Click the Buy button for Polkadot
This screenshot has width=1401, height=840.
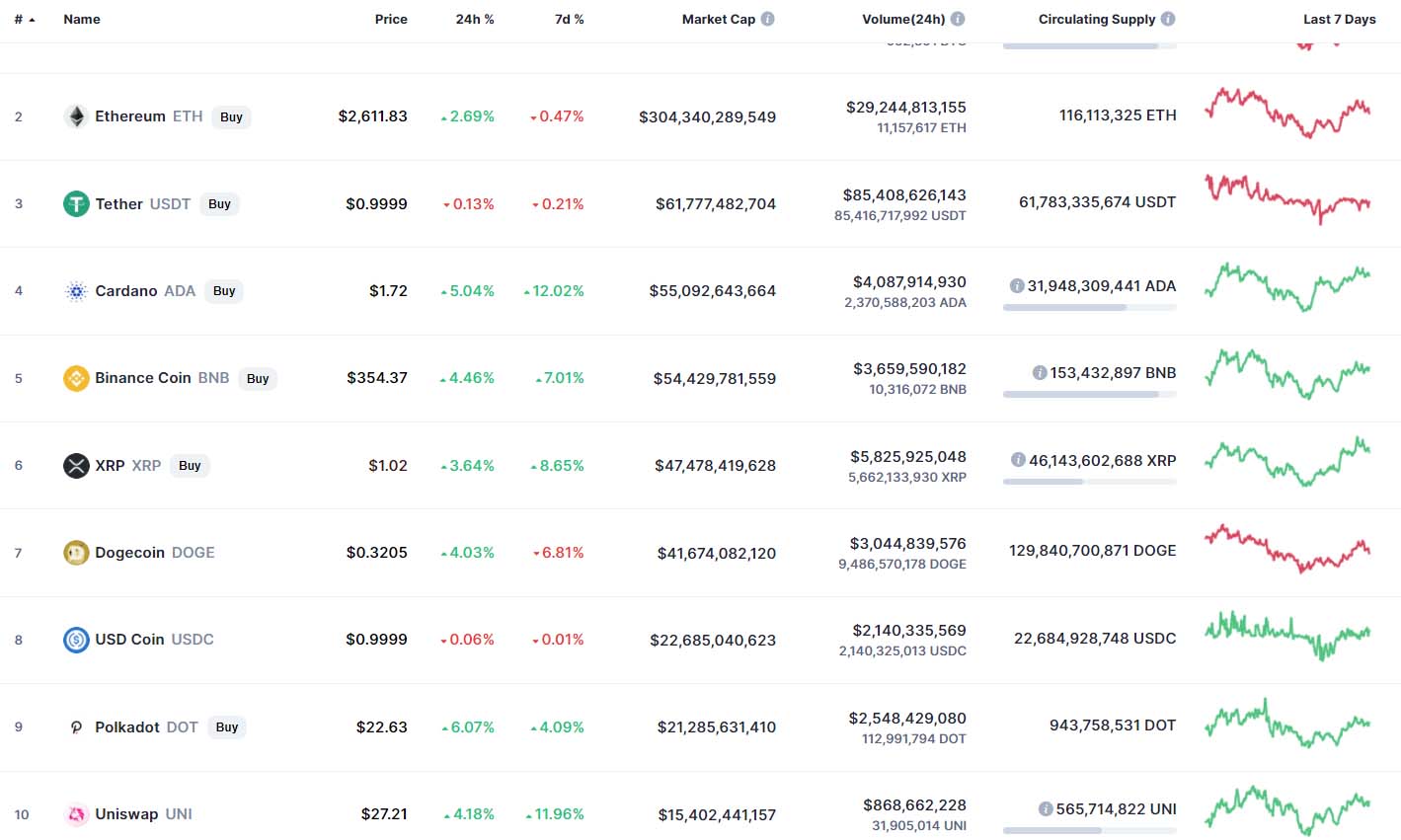(226, 726)
